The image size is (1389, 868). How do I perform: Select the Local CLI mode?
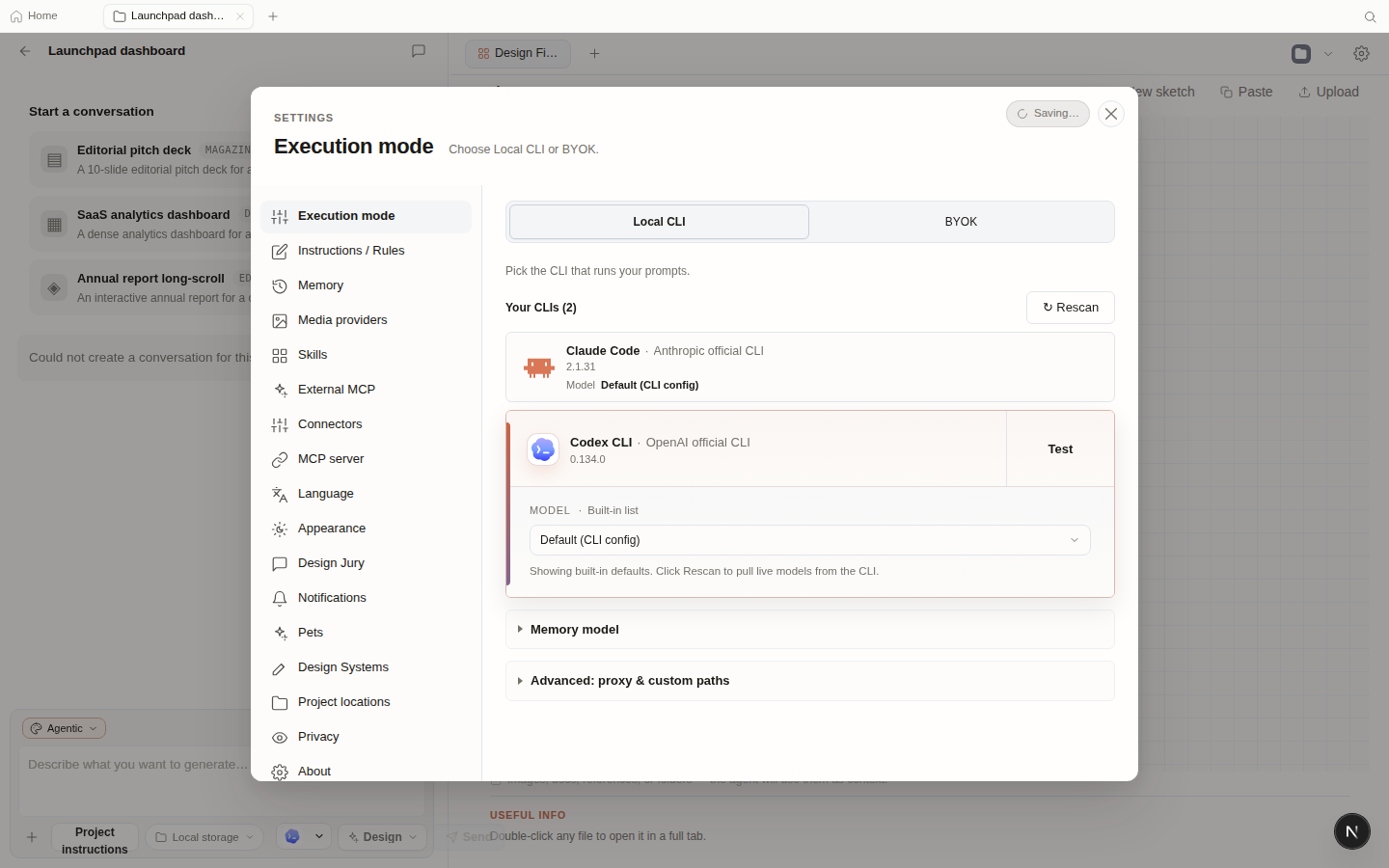(659, 222)
